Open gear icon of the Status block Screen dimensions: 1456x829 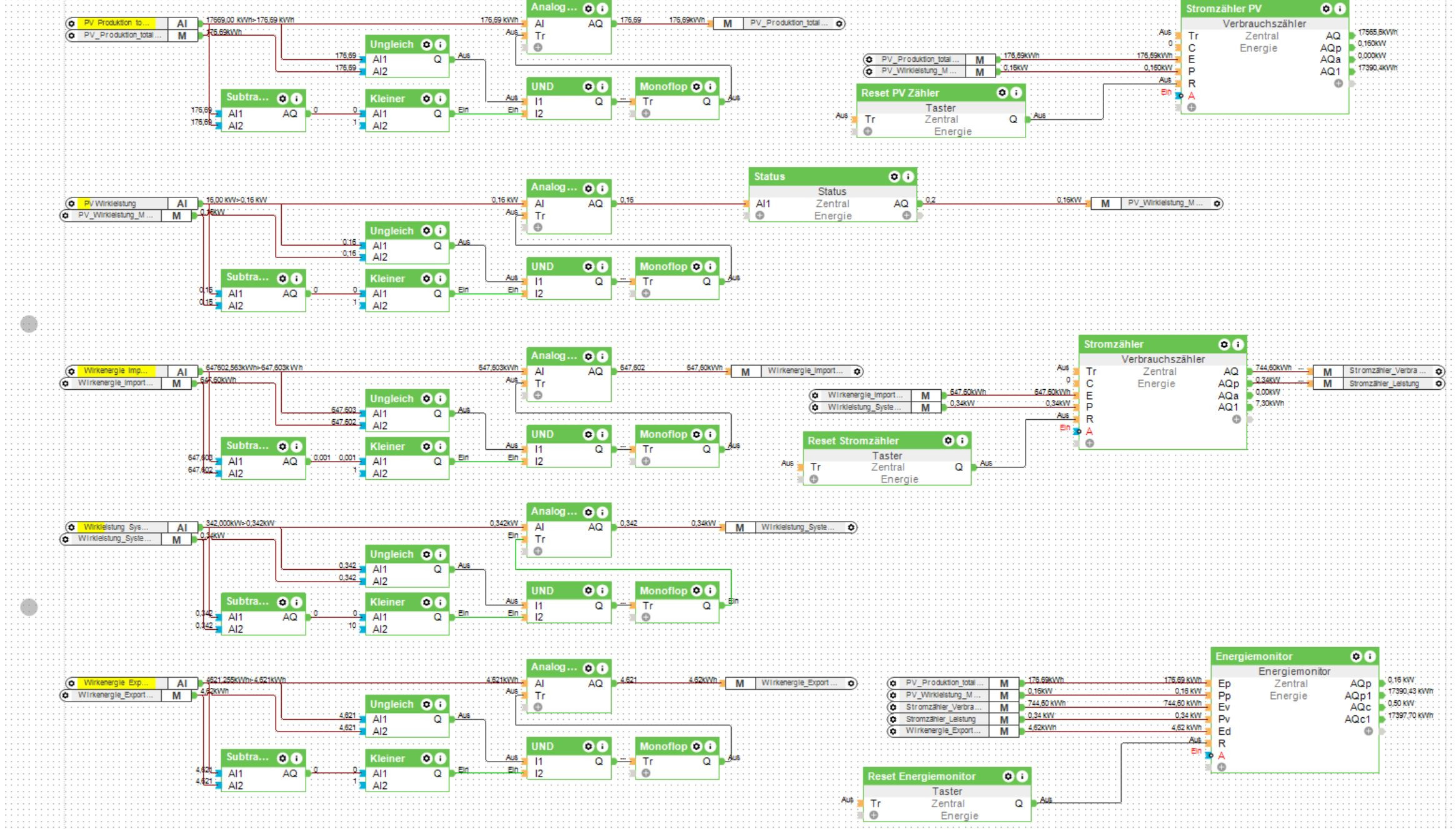point(894,177)
